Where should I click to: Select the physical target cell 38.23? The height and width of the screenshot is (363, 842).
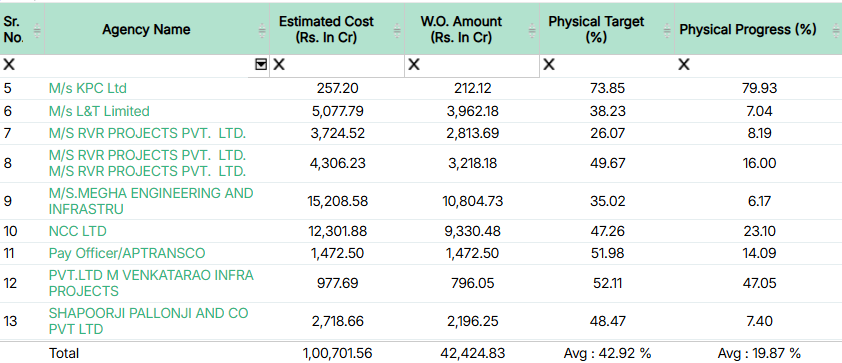coord(607,111)
